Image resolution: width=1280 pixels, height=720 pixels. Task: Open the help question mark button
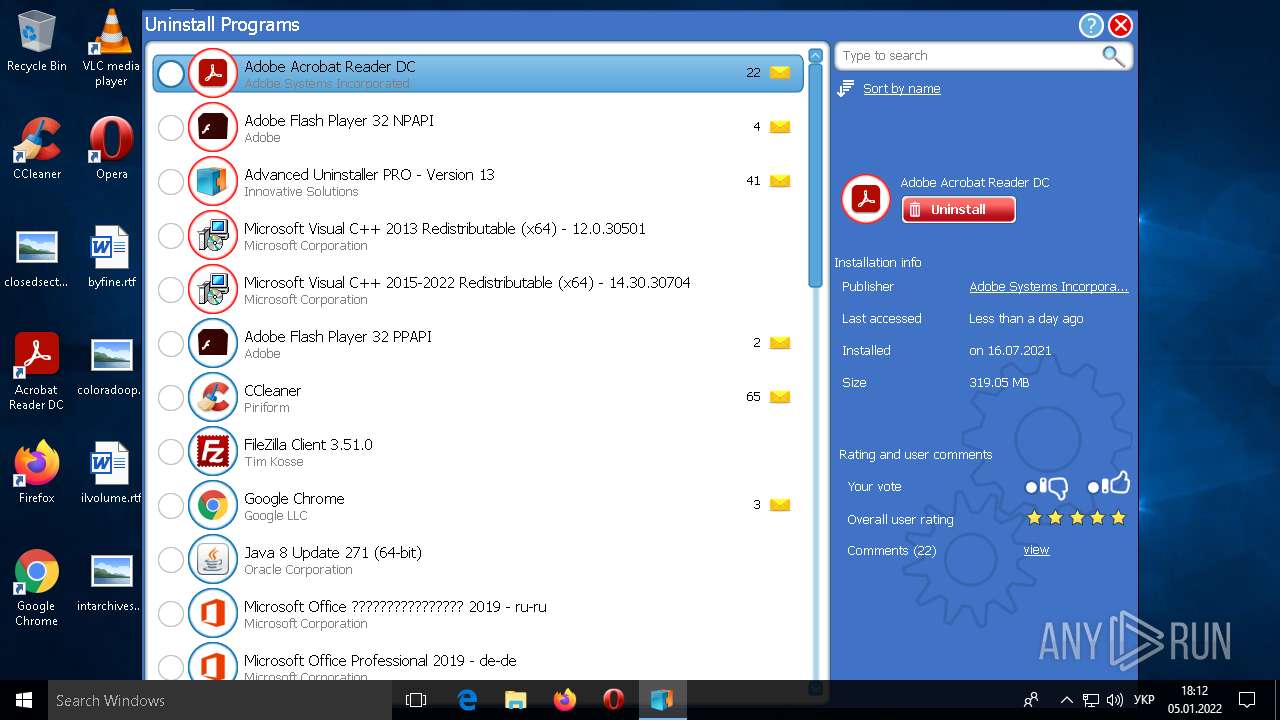pos(1091,25)
